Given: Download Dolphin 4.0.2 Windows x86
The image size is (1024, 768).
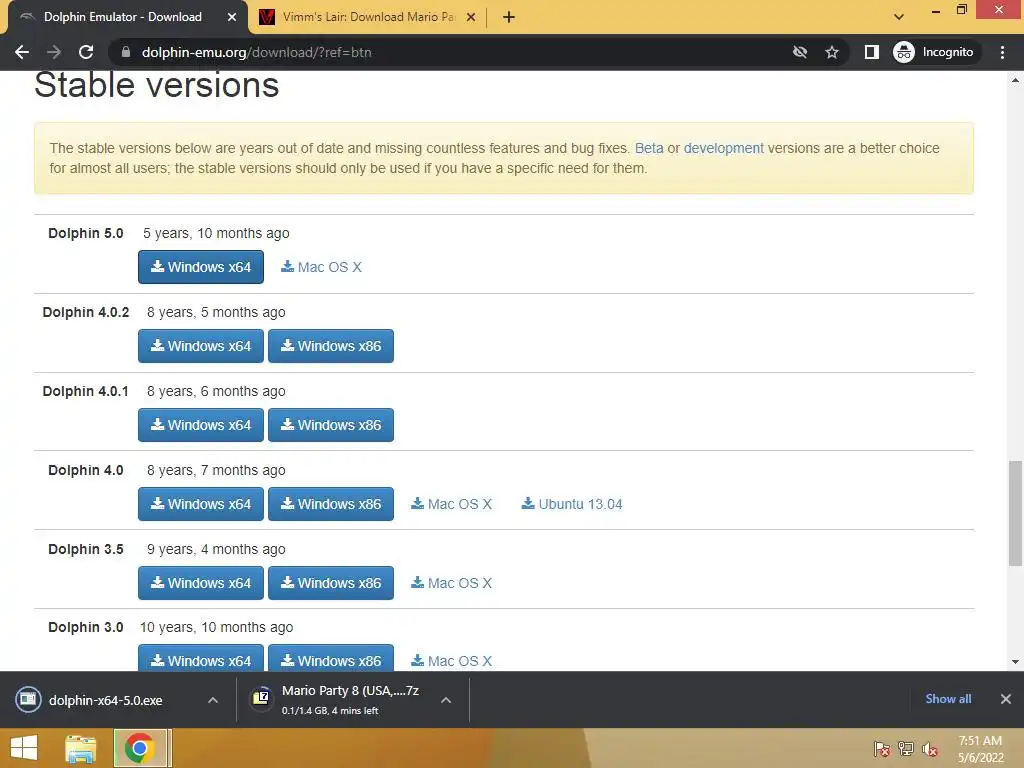Looking at the screenshot, I should (330, 346).
